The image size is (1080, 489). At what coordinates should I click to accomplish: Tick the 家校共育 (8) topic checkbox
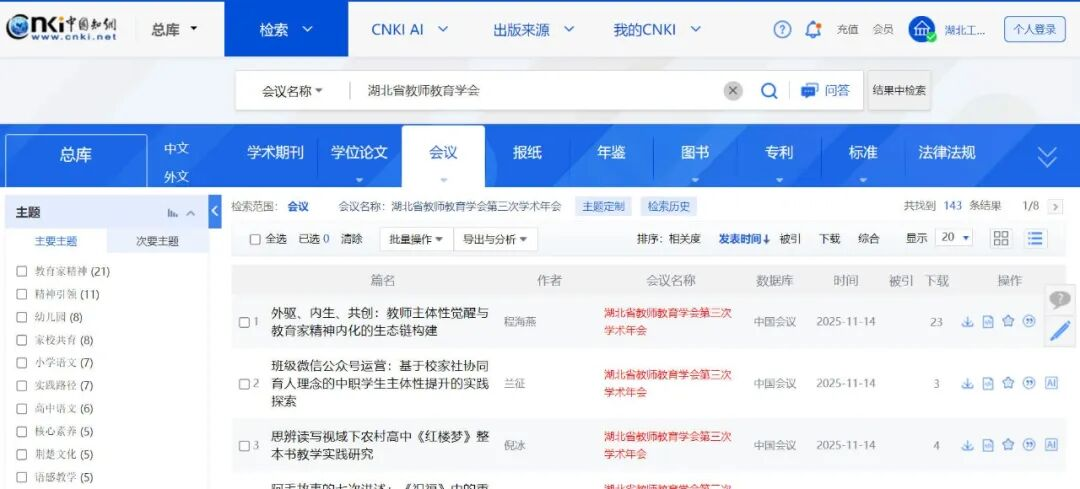click(x=21, y=340)
